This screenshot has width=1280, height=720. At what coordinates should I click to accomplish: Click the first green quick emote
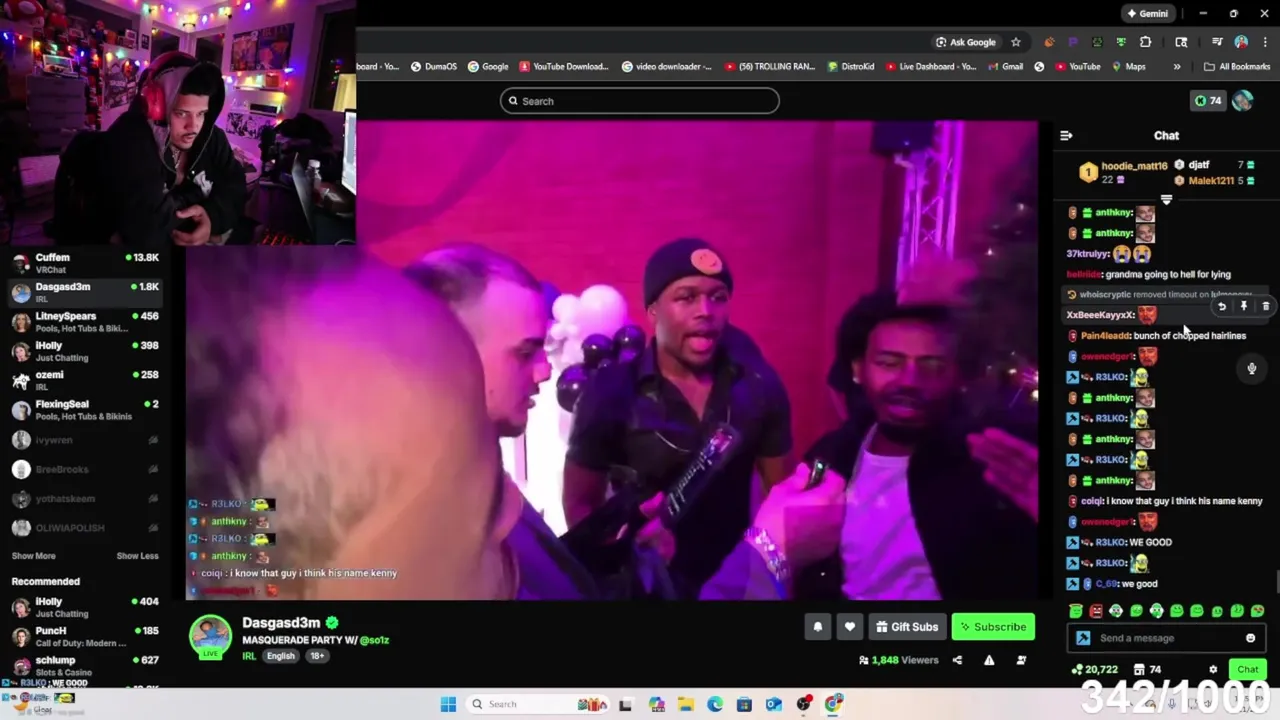click(1076, 611)
